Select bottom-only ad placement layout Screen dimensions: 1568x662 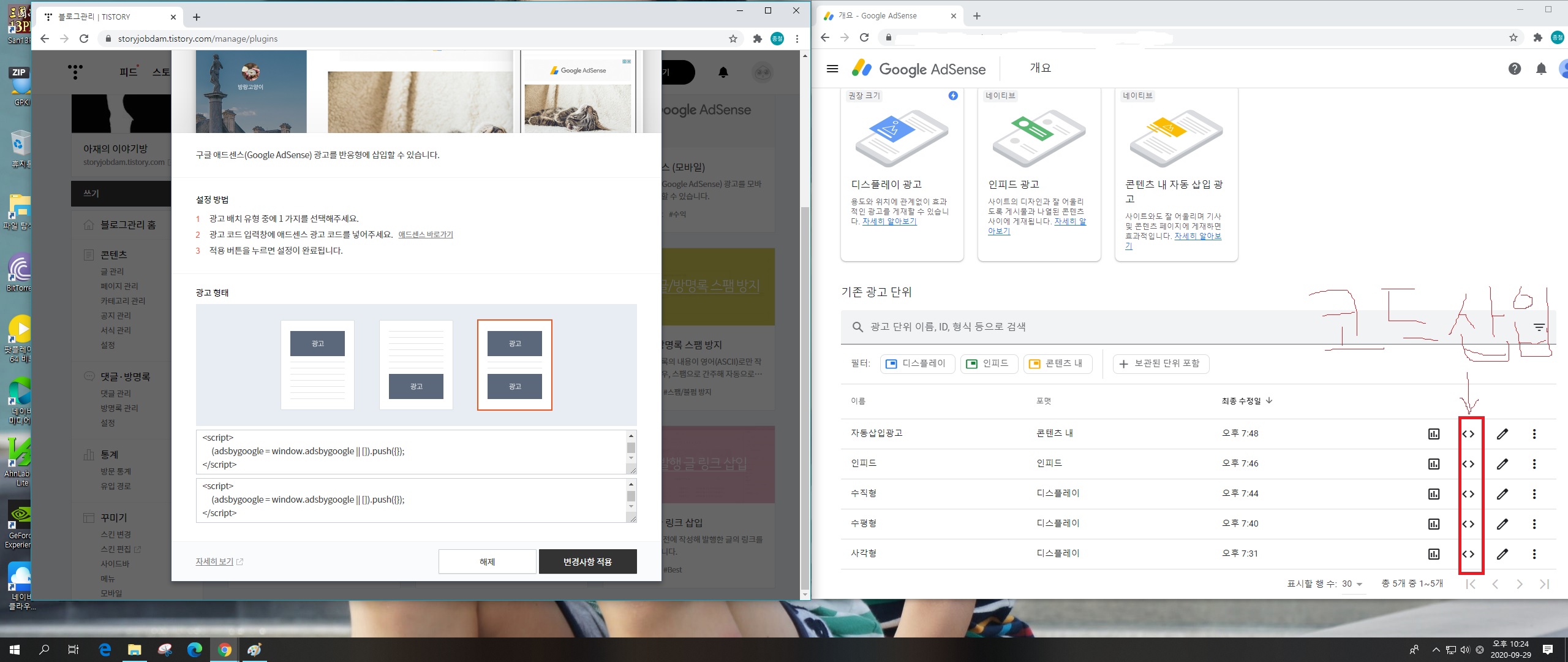(416, 365)
